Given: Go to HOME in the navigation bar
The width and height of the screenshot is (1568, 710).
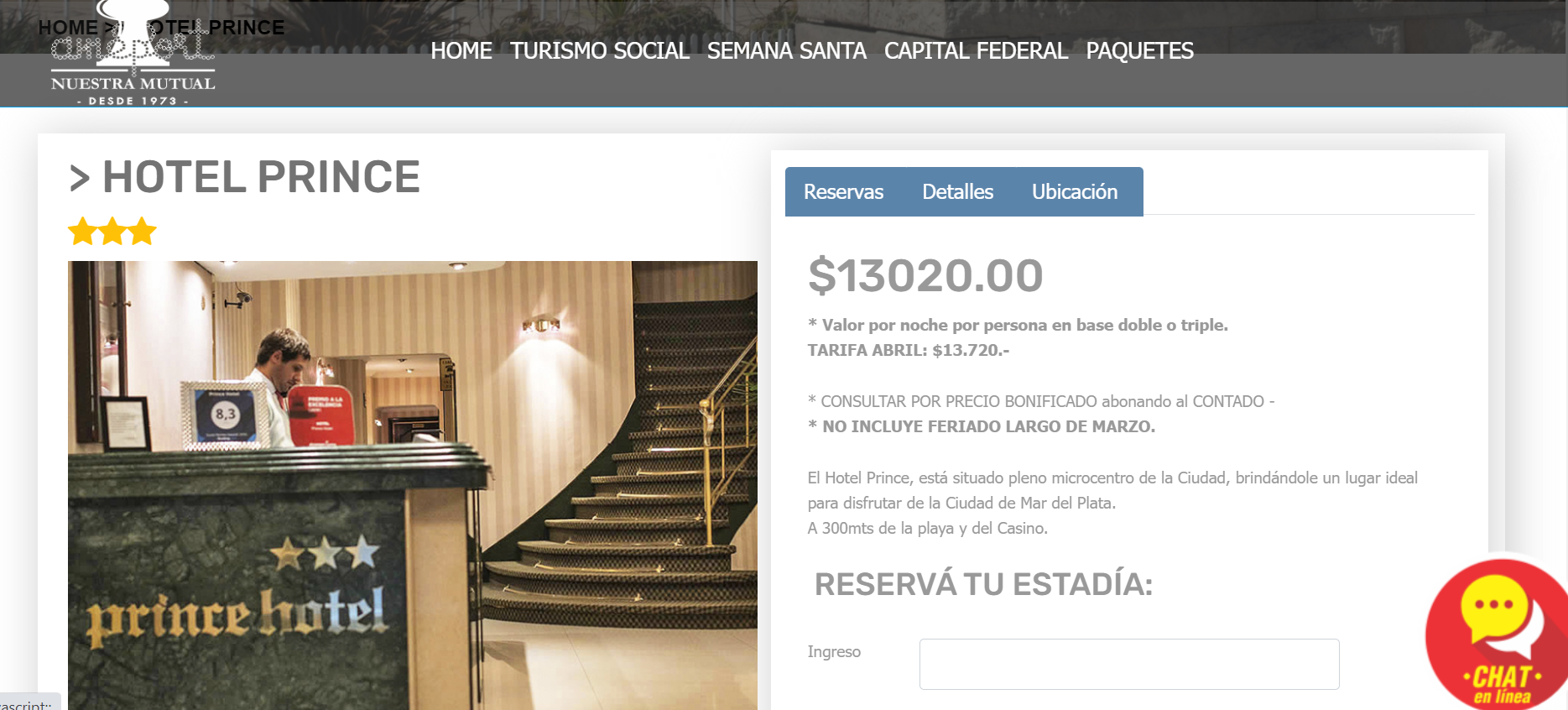Looking at the screenshot, I should pos(461,51).
